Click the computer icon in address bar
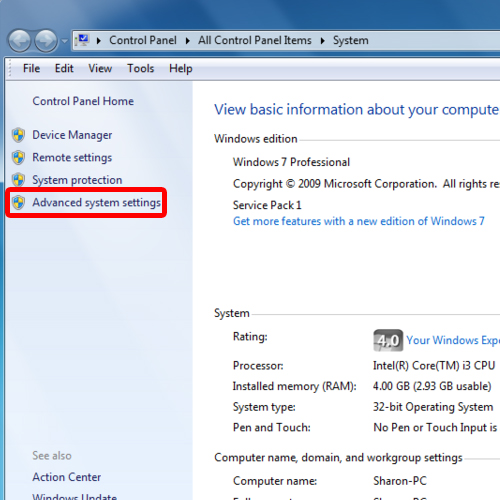Screen dimensions: 500x500 click(83, 40)
